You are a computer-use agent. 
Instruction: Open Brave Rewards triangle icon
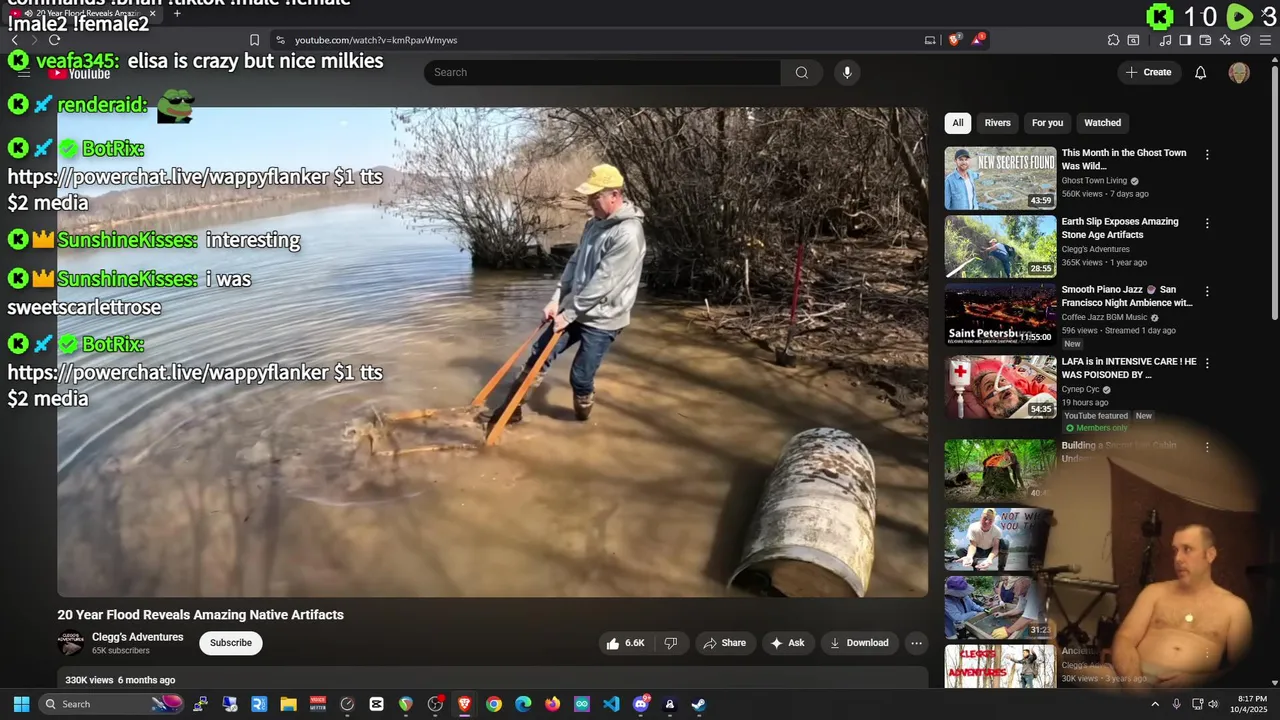[x=978, y=40]
